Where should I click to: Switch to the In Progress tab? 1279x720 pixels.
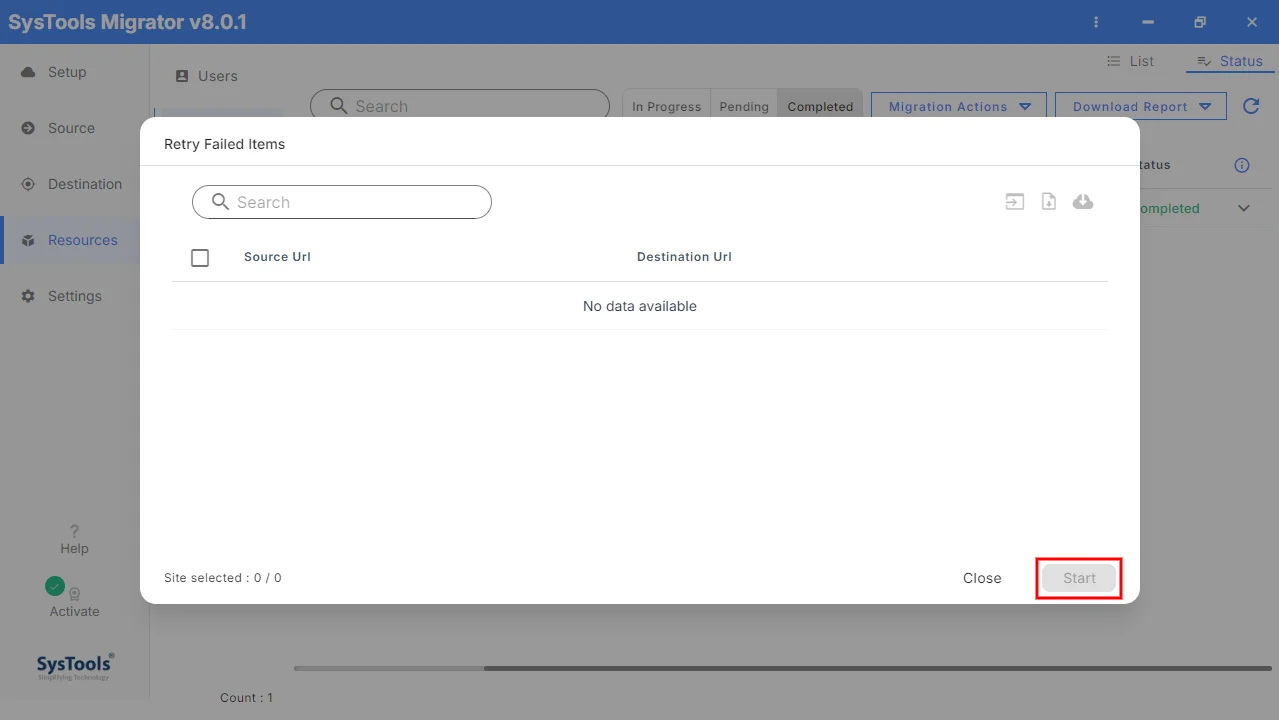coord(666,106)
